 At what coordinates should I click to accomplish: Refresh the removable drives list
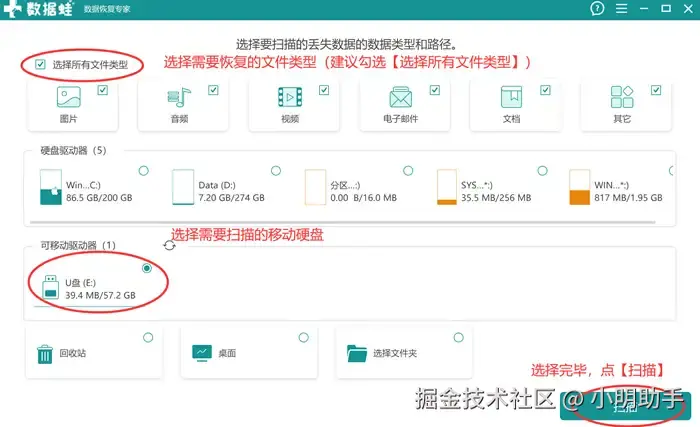coord(169,245)
